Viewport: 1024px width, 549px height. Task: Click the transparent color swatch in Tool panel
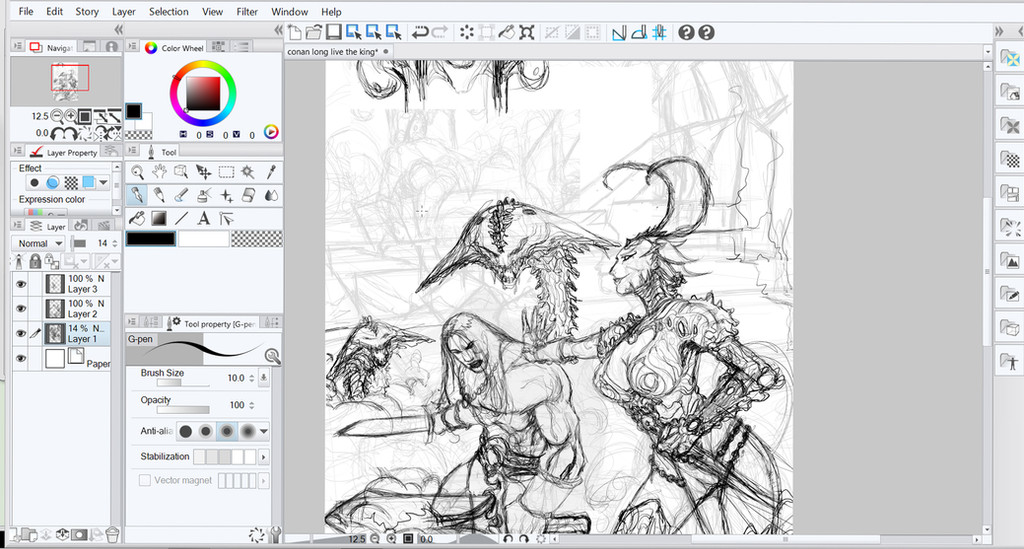[x=257, y=239]
